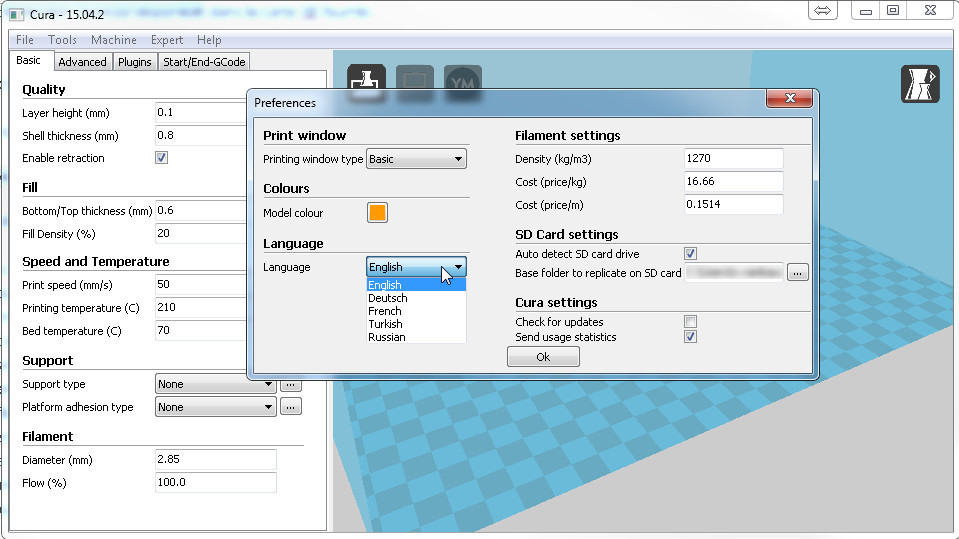The image size is (959, 539).
Task: Click the Cost (price/kg) field
Action: (733, 182)
